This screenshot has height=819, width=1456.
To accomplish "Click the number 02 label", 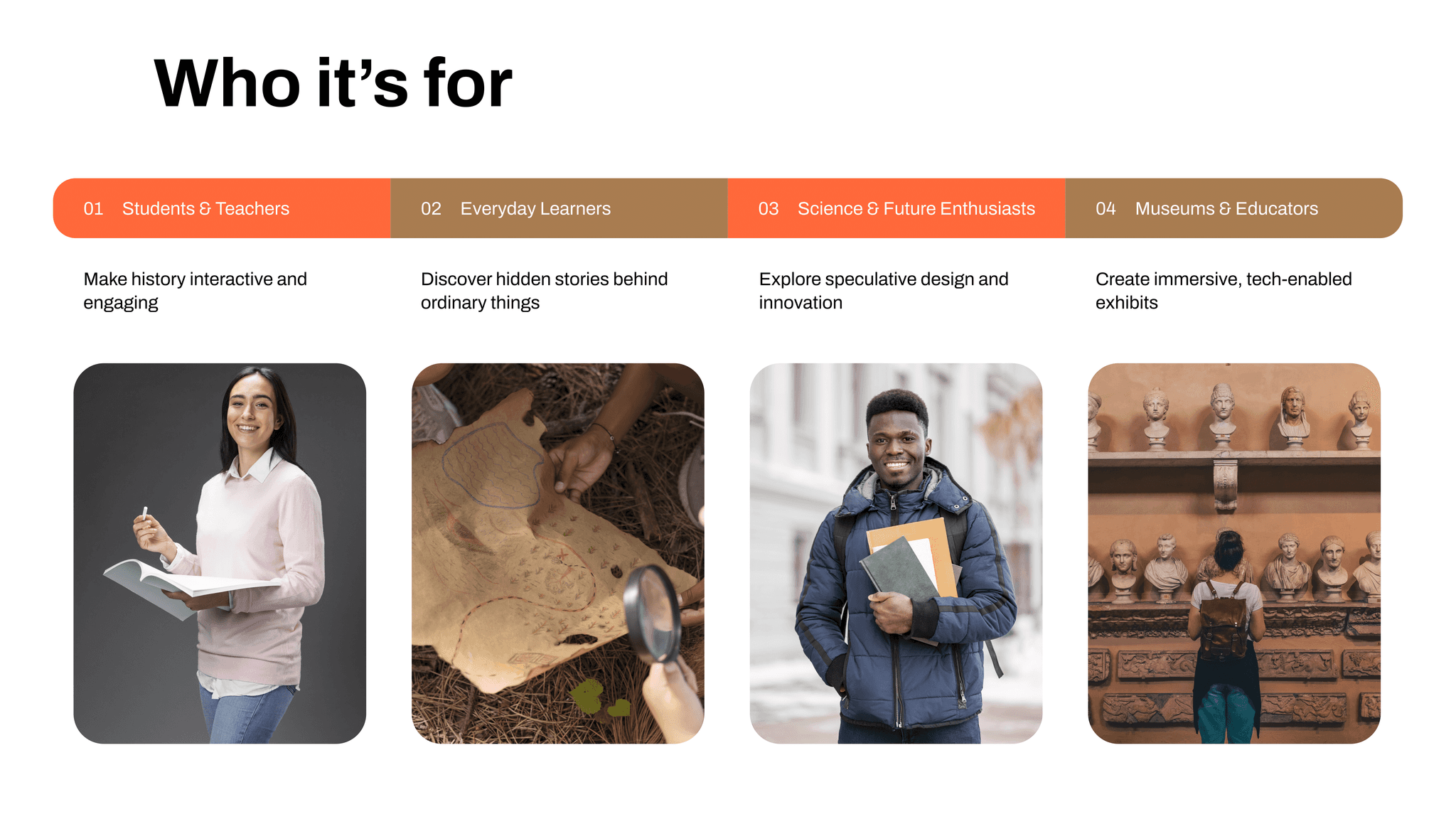I will click(x=431, y=208).
